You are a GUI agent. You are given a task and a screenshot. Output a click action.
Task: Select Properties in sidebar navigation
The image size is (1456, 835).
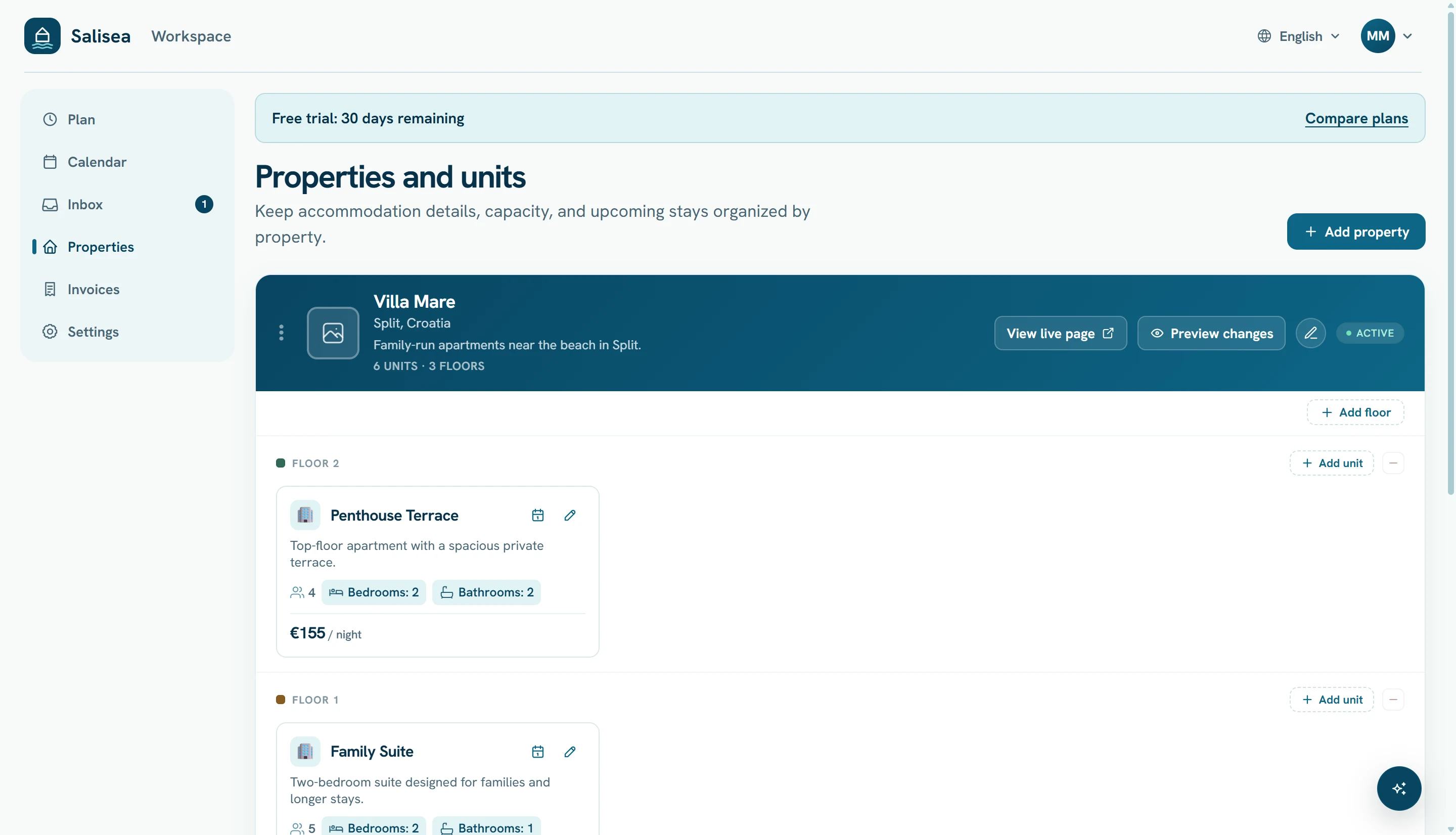(127, 247)
